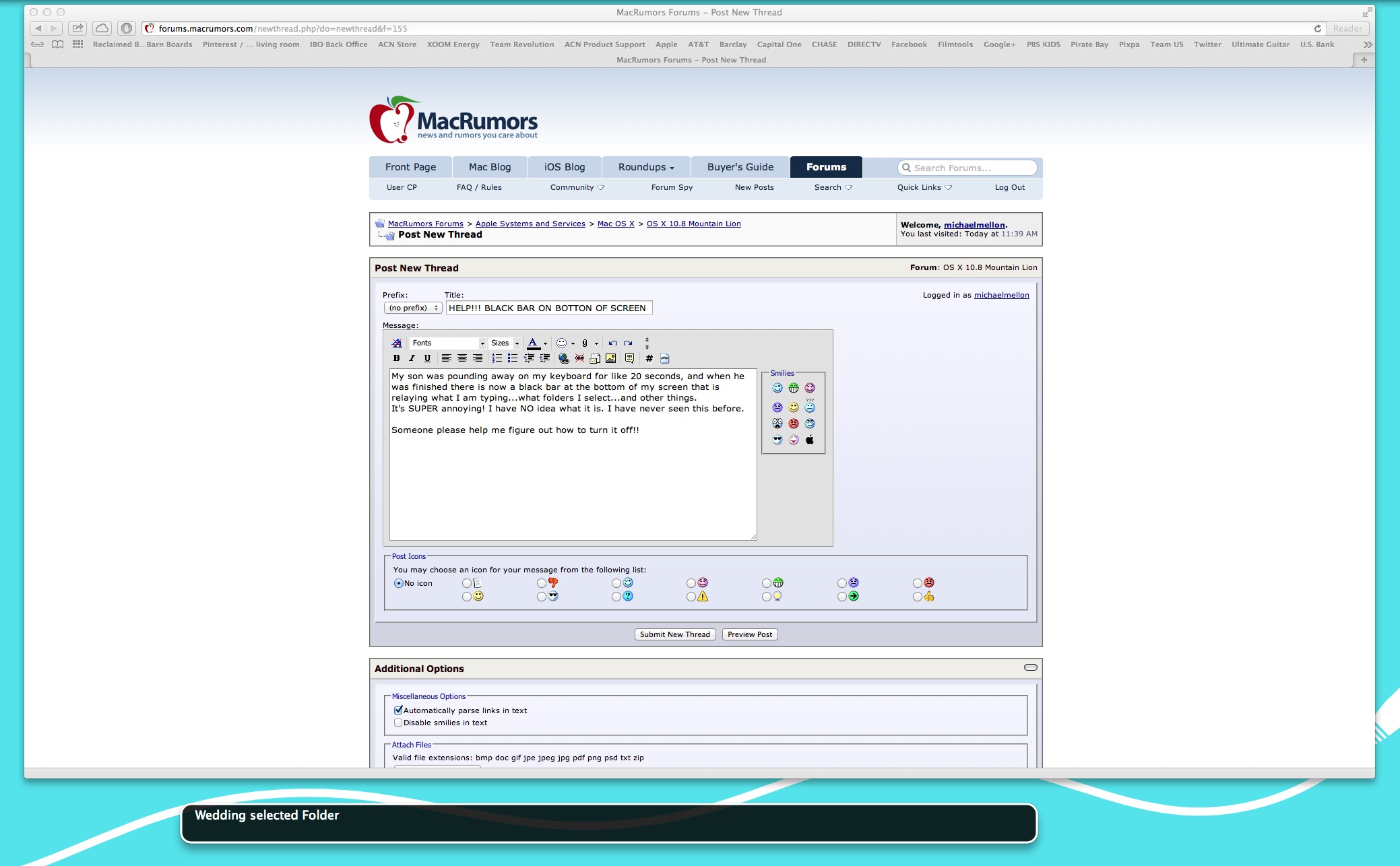This screenshot has width=1400, height=866.
Task: Toggle bold formatting in editor
Action: [x=397, y=358]
